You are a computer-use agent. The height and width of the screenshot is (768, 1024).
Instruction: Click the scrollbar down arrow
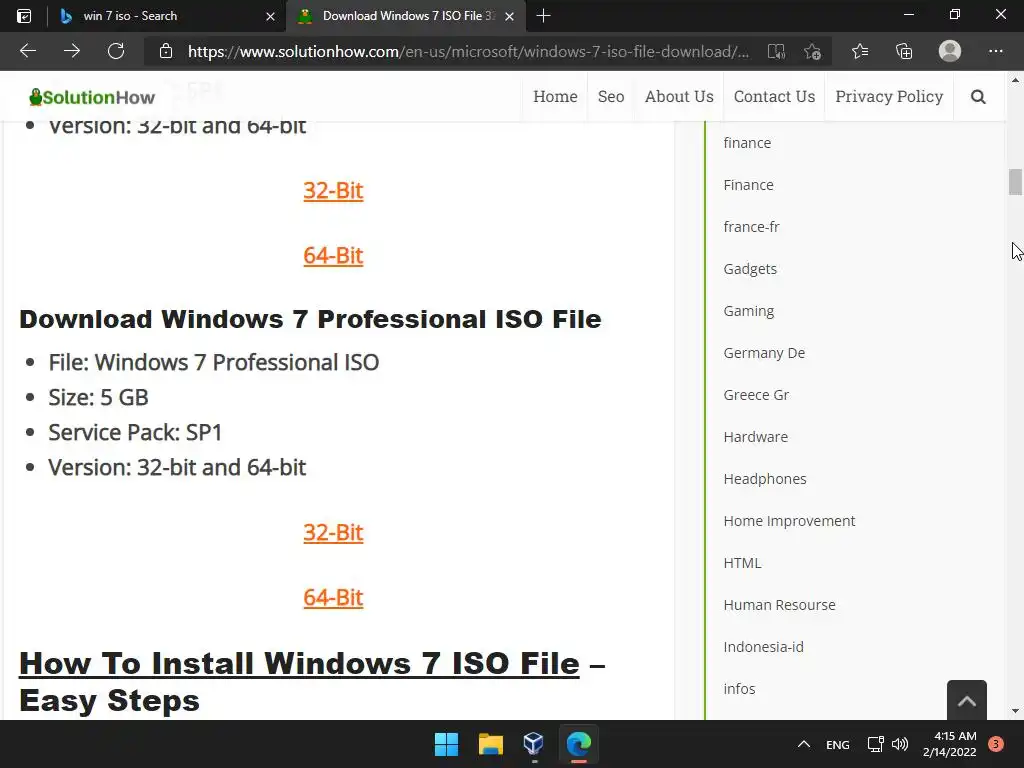(x=1015, y=711)
